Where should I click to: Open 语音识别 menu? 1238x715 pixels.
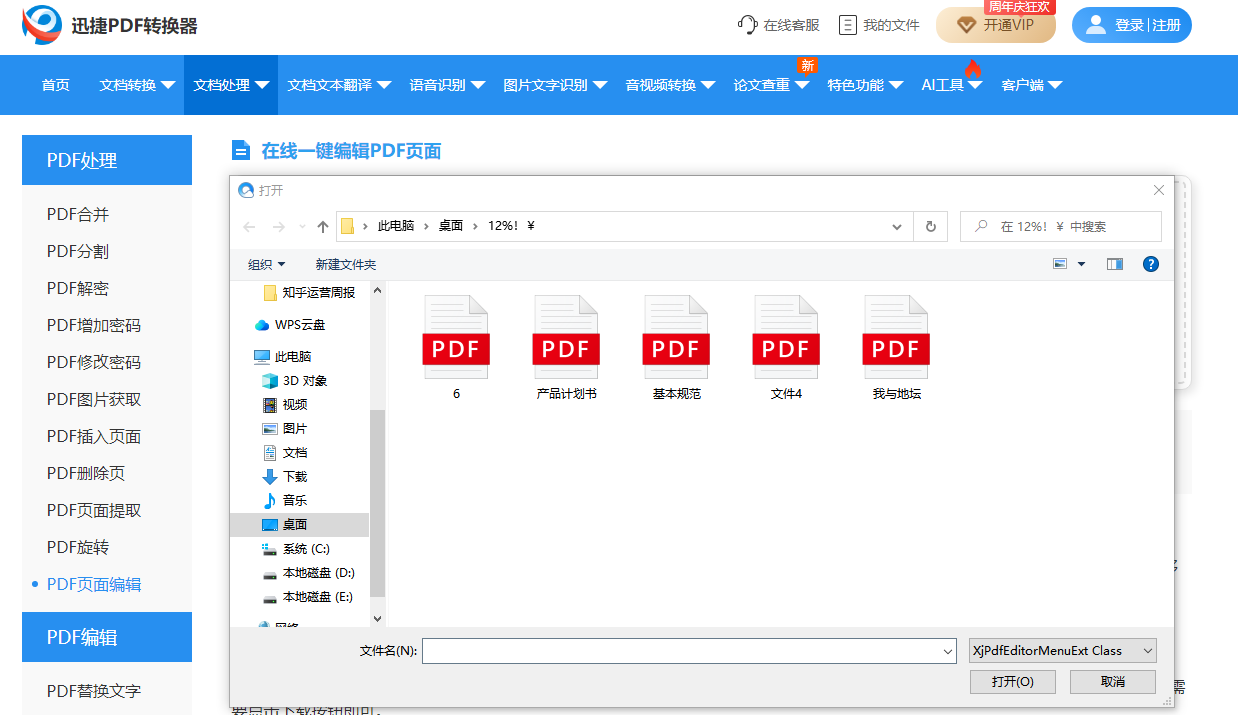447,85
